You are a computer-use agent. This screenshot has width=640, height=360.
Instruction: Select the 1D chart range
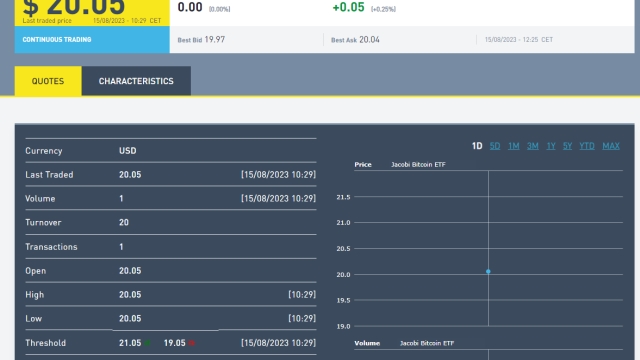477,146
